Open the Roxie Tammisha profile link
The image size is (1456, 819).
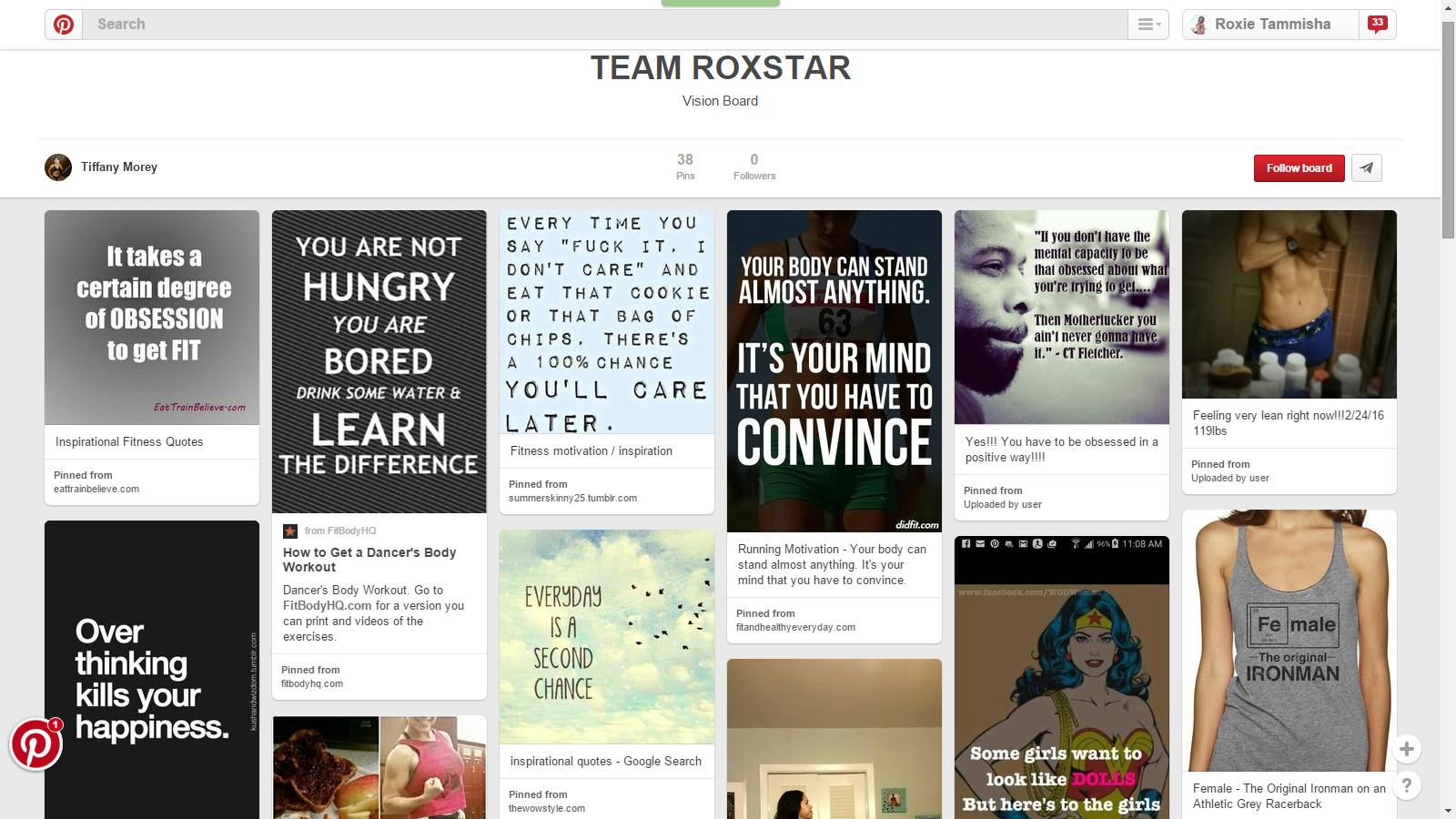[1272, 25]
